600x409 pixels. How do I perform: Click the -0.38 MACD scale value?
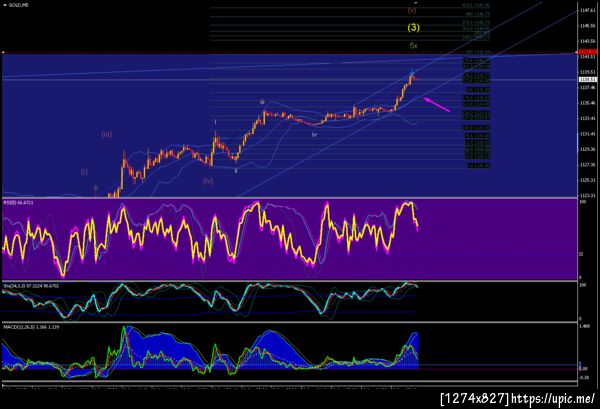click(x=584, y=378)
